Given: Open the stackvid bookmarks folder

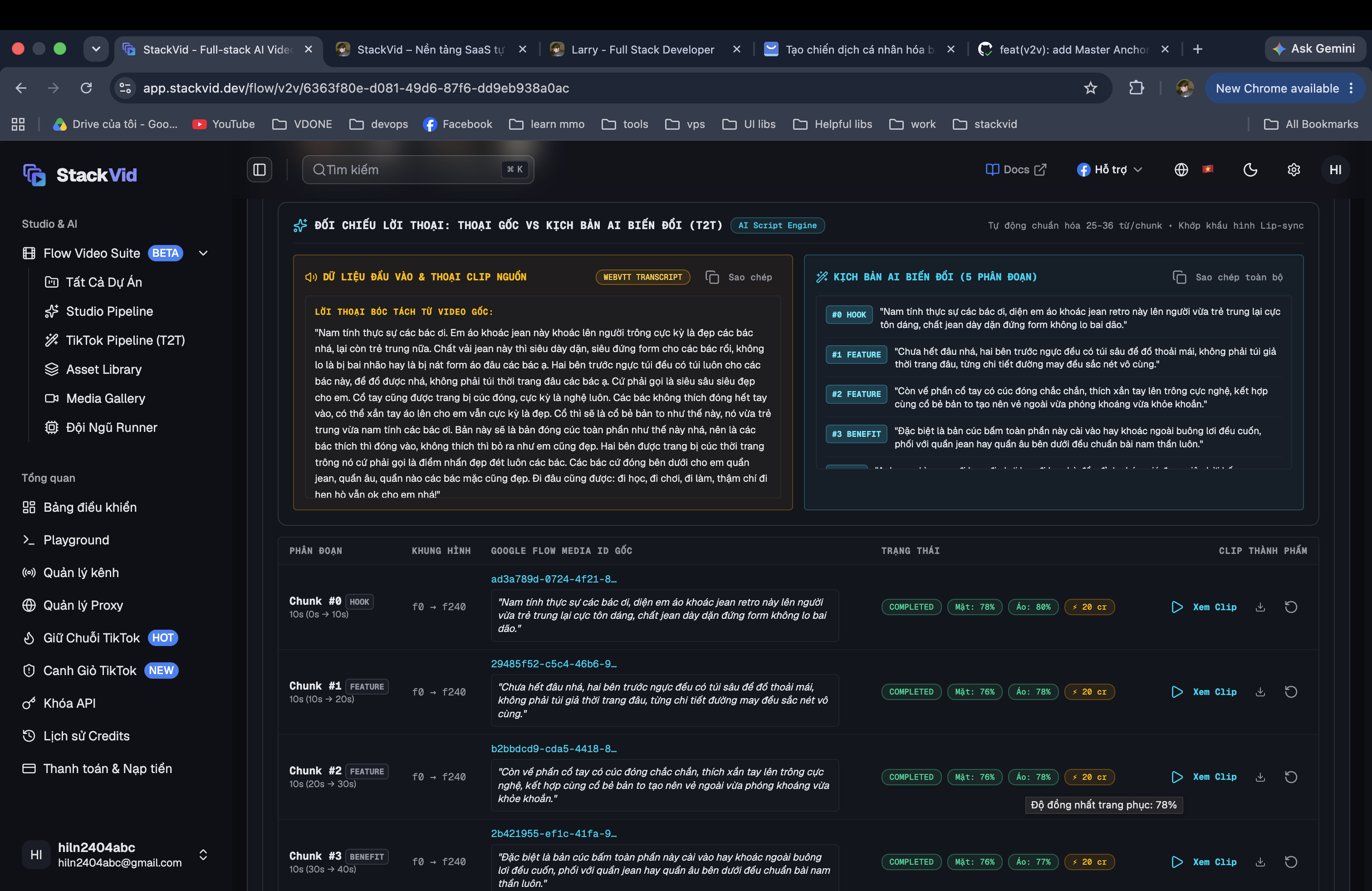Looking at the screenshot, I should (985, 124).
